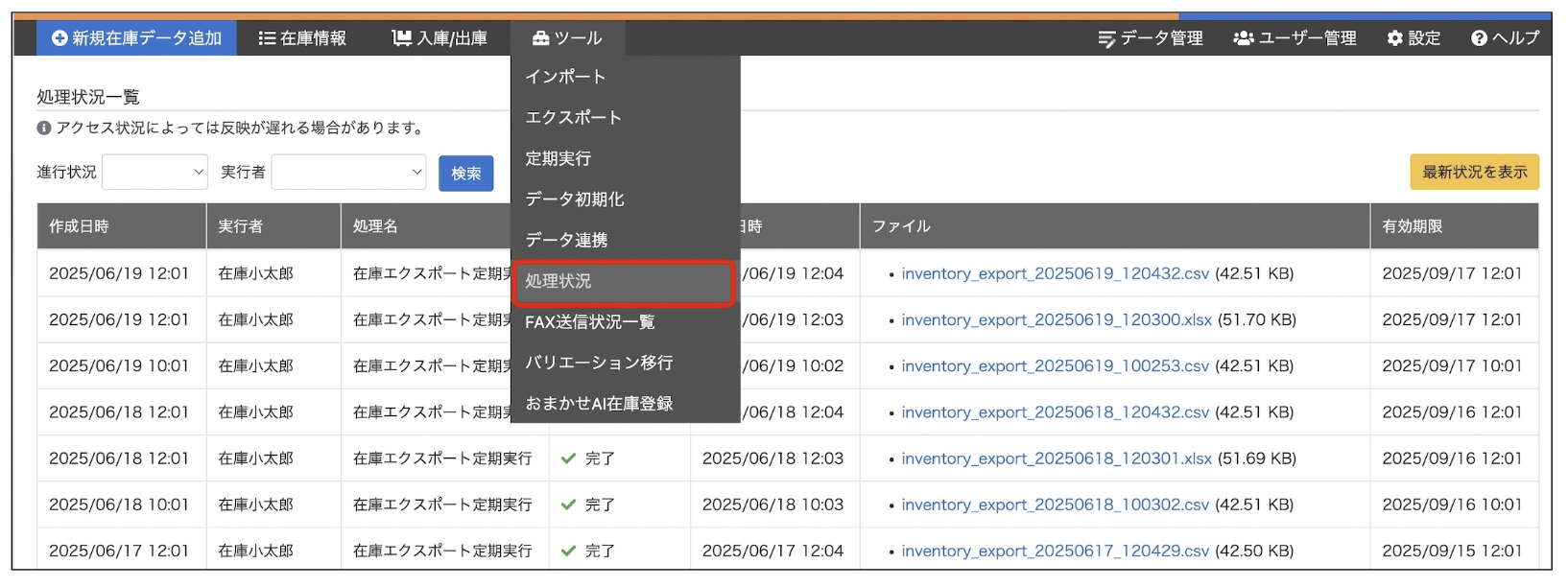Click the 処理状況一覧 page heading

pos(88,97)
